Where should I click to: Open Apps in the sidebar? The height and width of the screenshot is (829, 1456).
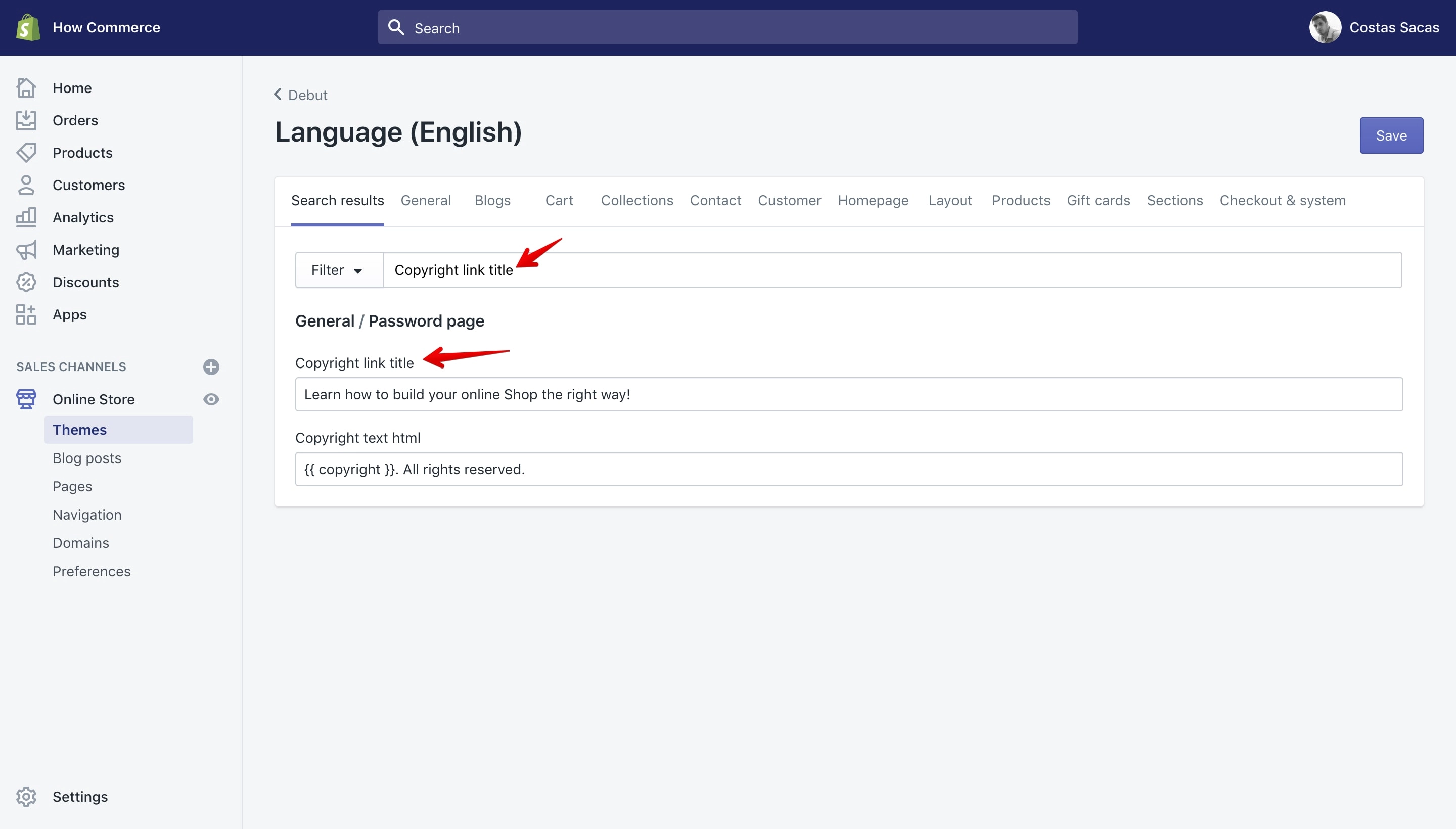(69, 314)
